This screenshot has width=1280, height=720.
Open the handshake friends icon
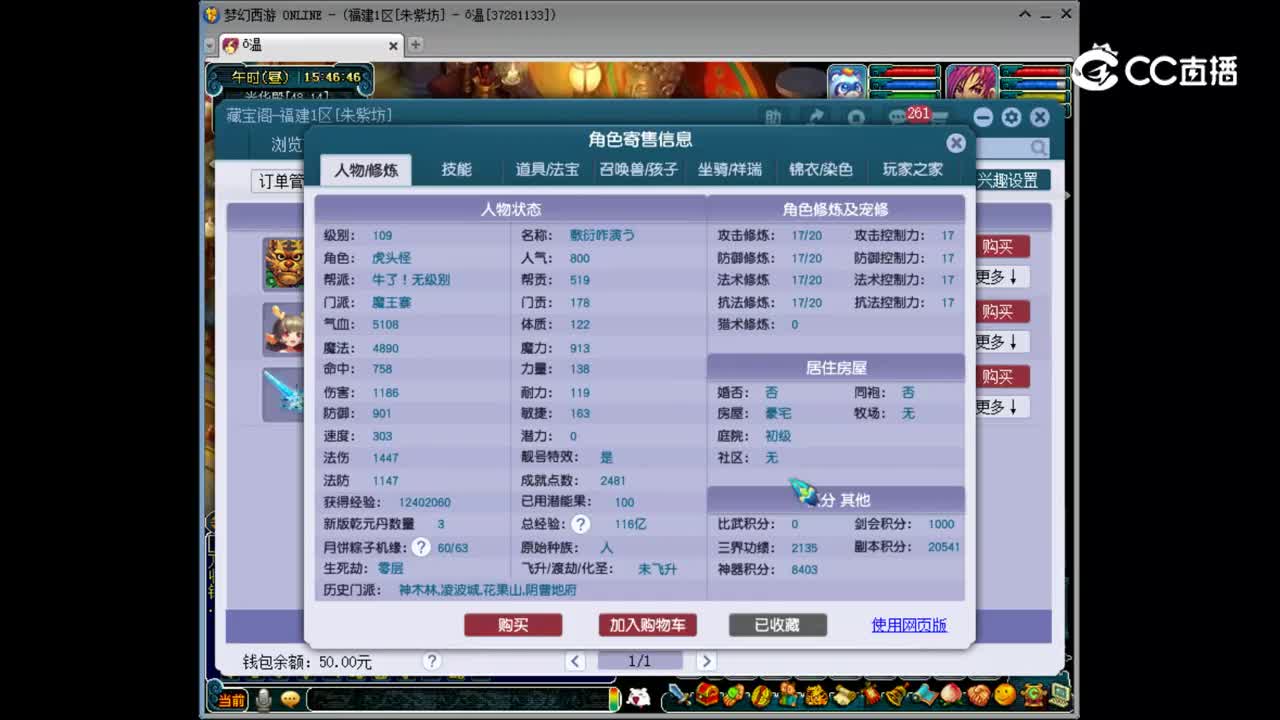[x=979, y=695]
